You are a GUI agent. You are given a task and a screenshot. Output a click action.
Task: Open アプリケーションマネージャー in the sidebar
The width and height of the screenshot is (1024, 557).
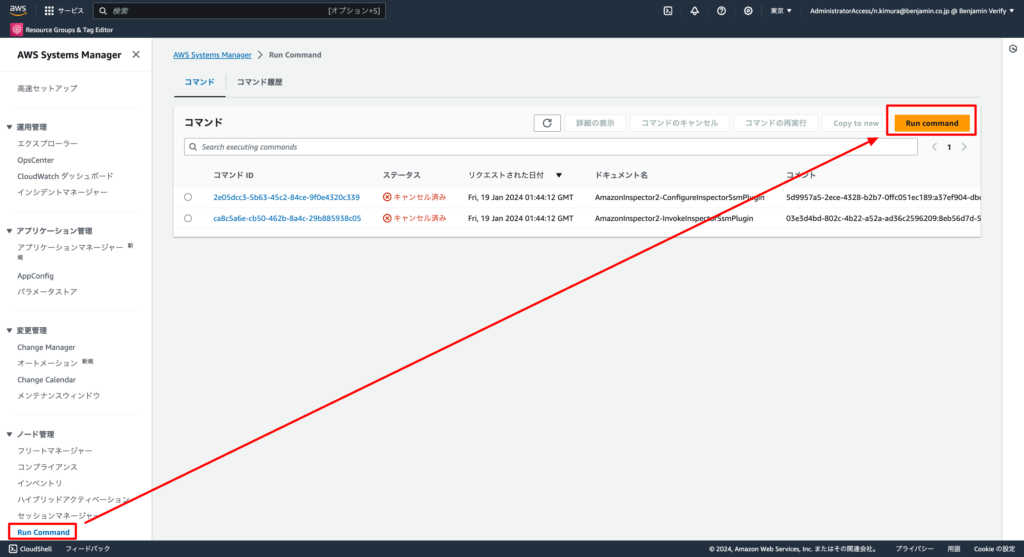point(70,247)
